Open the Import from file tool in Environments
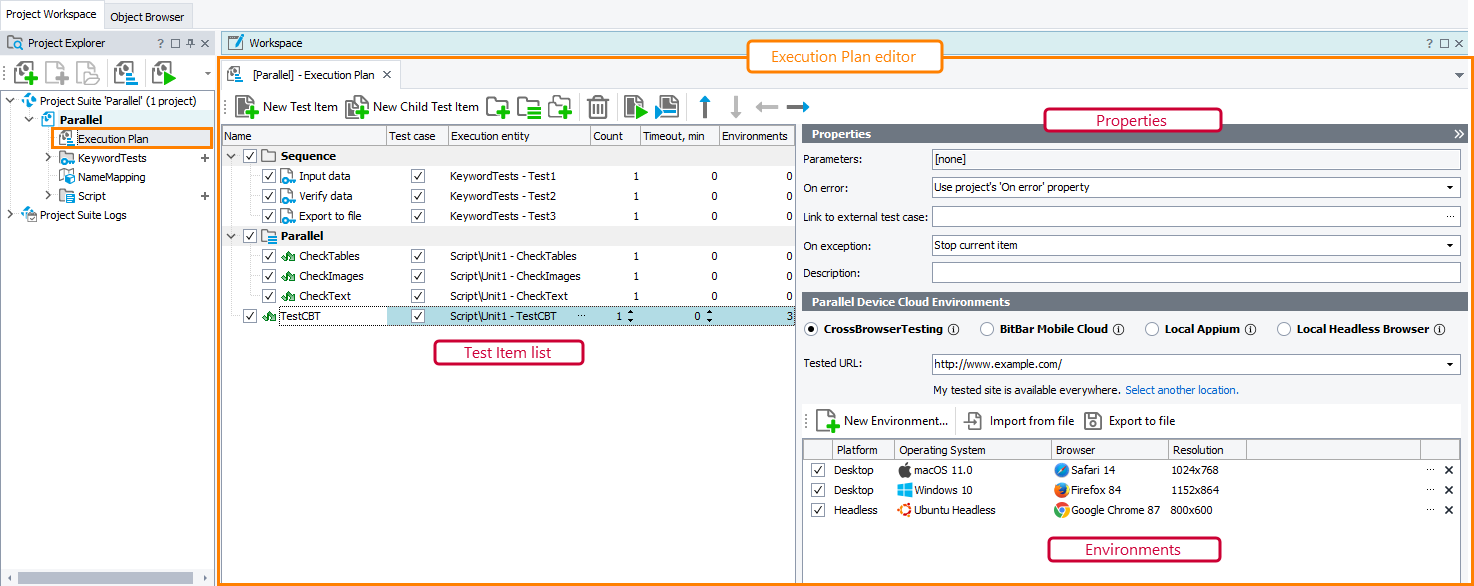 pyautogui.click(x=1018, y=420)
